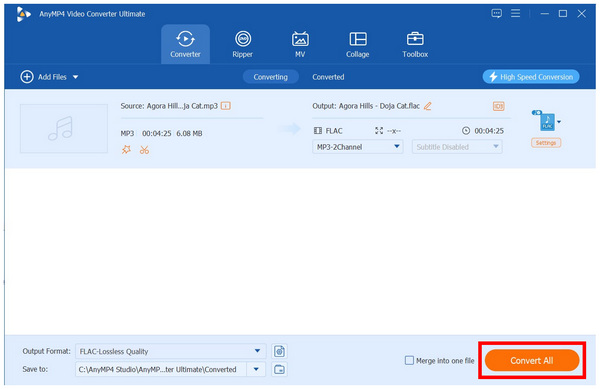Screen dimensions: 600x389
Task: Click the output duration 00:04:25 clock icon
Action: pyautogui.click(x=466, y=131)
